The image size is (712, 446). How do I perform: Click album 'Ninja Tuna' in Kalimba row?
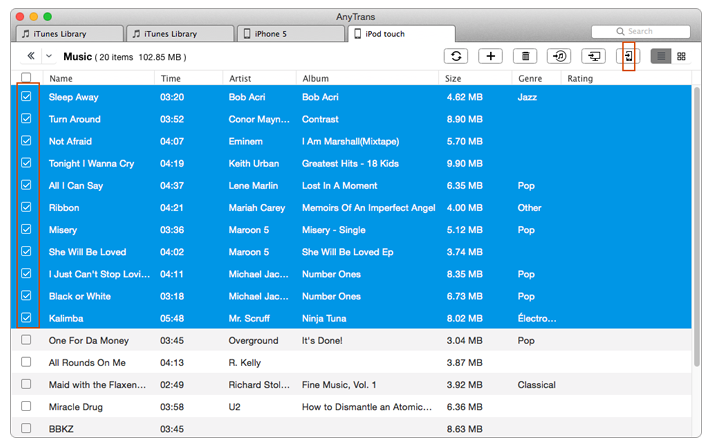(x=324, y=318)
